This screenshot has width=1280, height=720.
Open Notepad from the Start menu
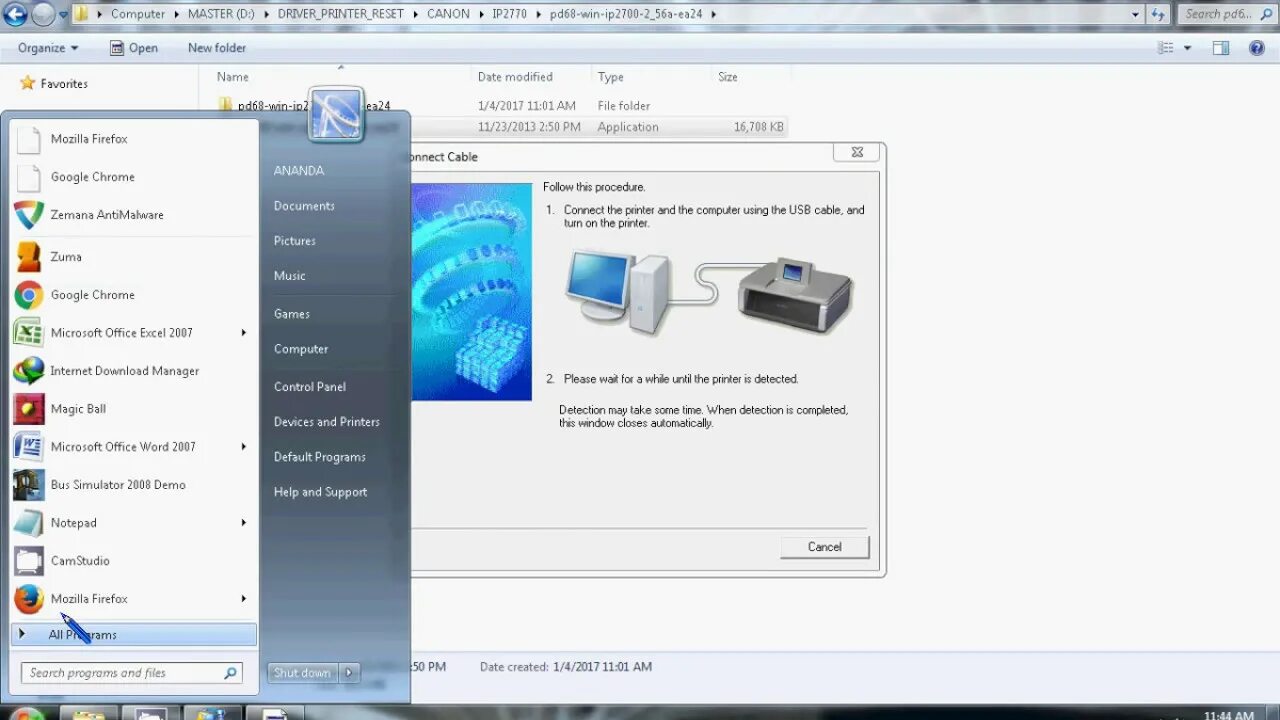coord(134,523)
